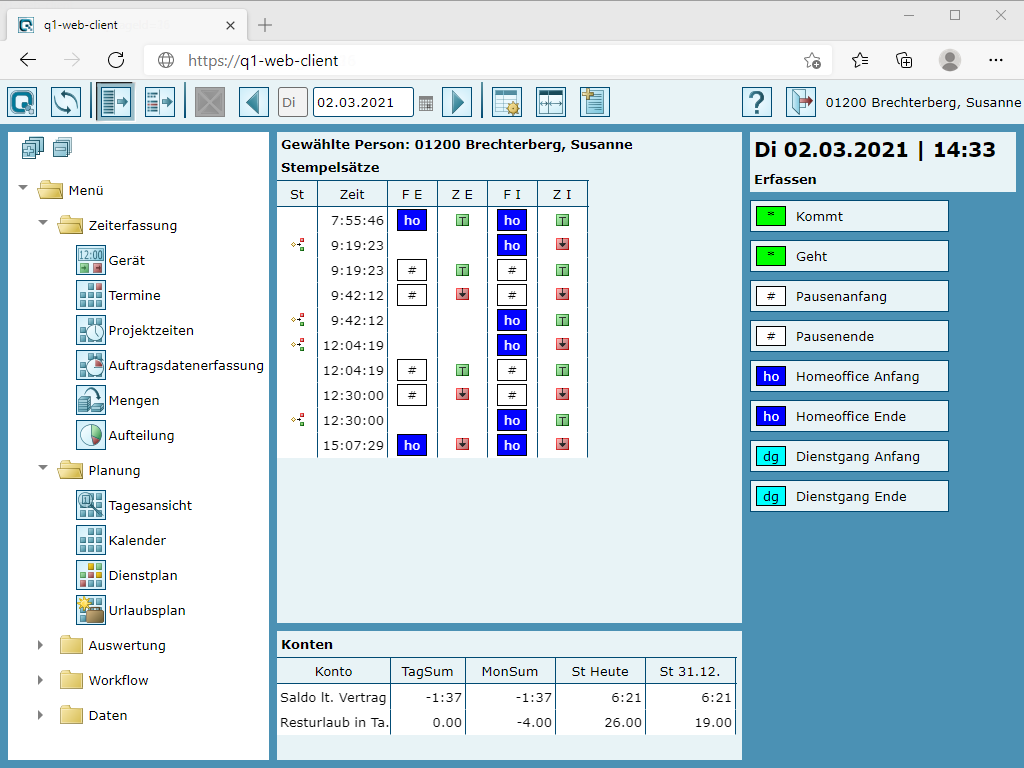This screenshot has width=1024, height=768.
Task: Collapse all tree nodes icon
Action: pos(62,149)
